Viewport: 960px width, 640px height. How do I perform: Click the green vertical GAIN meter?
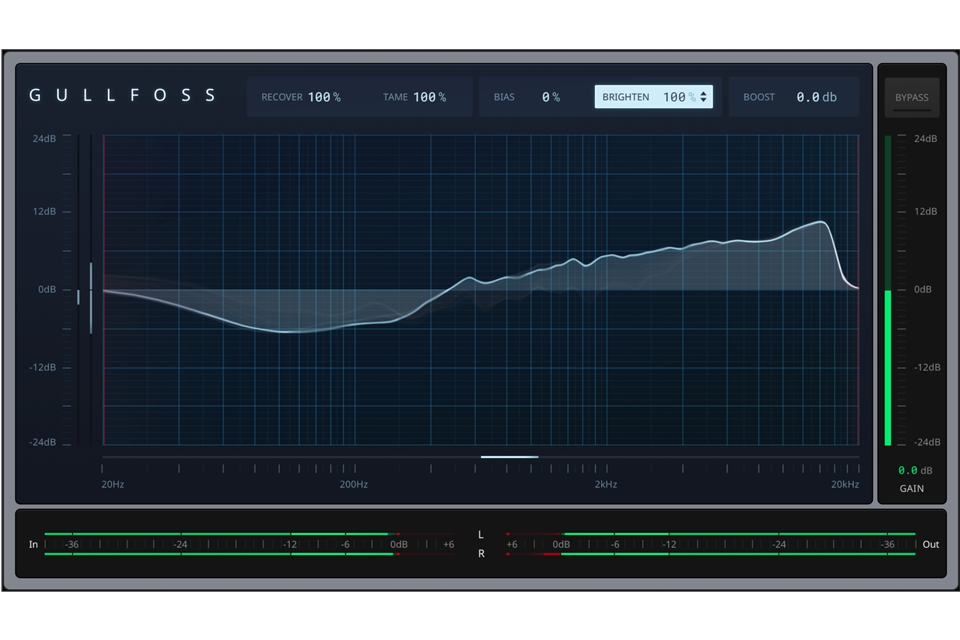[x=887, y=366]
